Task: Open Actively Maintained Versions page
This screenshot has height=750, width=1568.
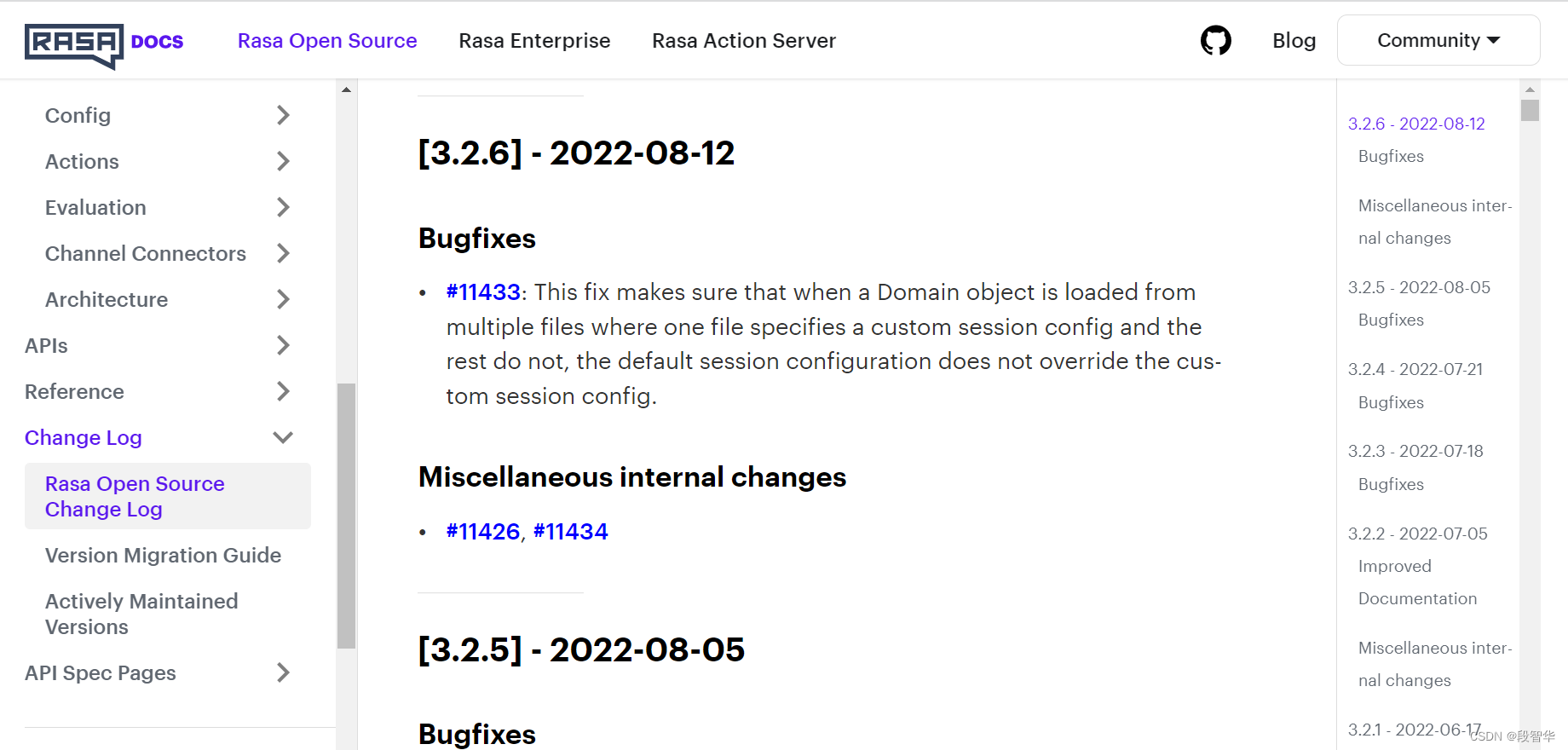Action: pyautogui.click(x=141, y=614)
